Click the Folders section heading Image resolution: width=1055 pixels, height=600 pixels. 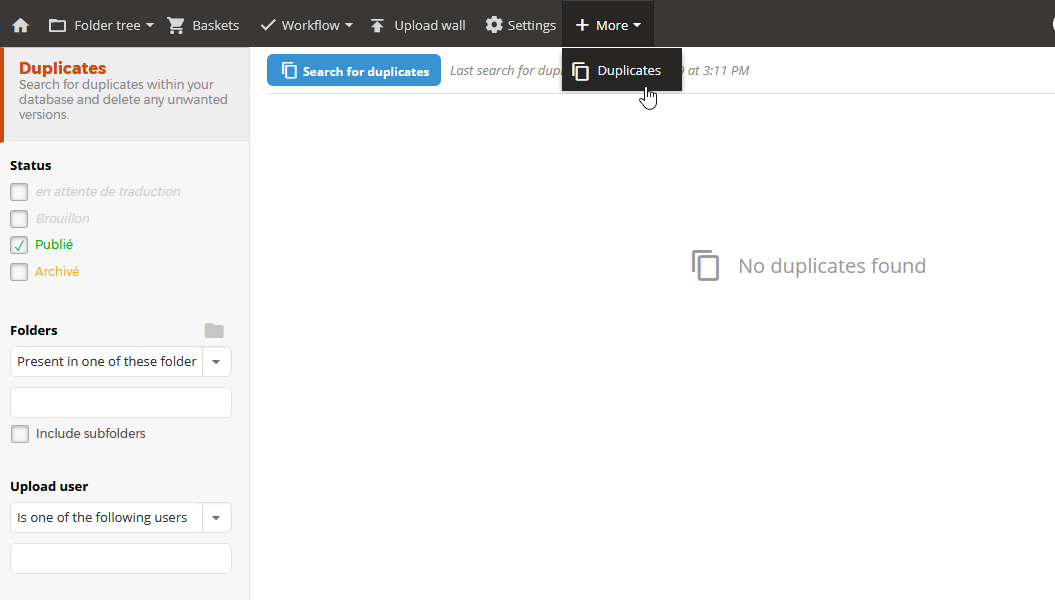click(x=34, y=330)
